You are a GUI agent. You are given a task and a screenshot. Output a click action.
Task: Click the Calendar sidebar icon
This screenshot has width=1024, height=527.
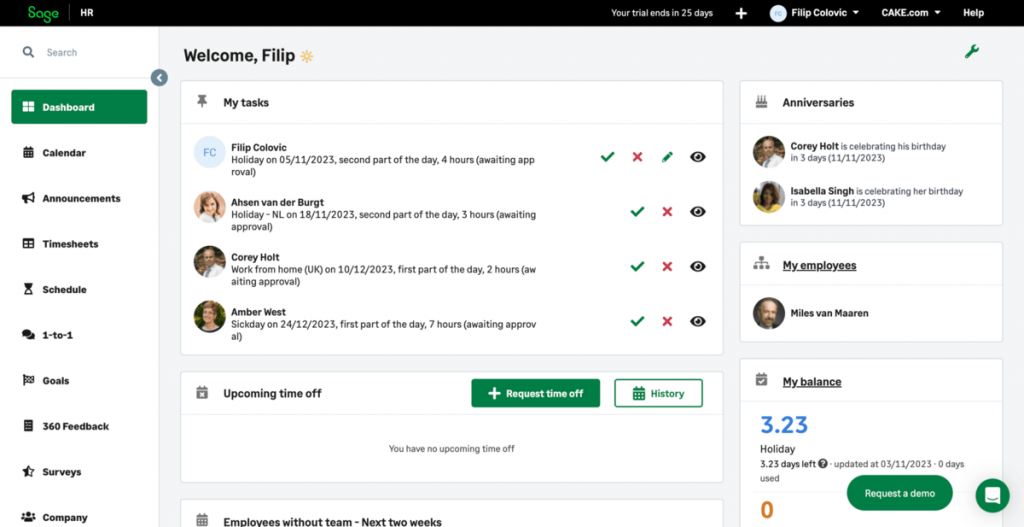tap(28, 153)
